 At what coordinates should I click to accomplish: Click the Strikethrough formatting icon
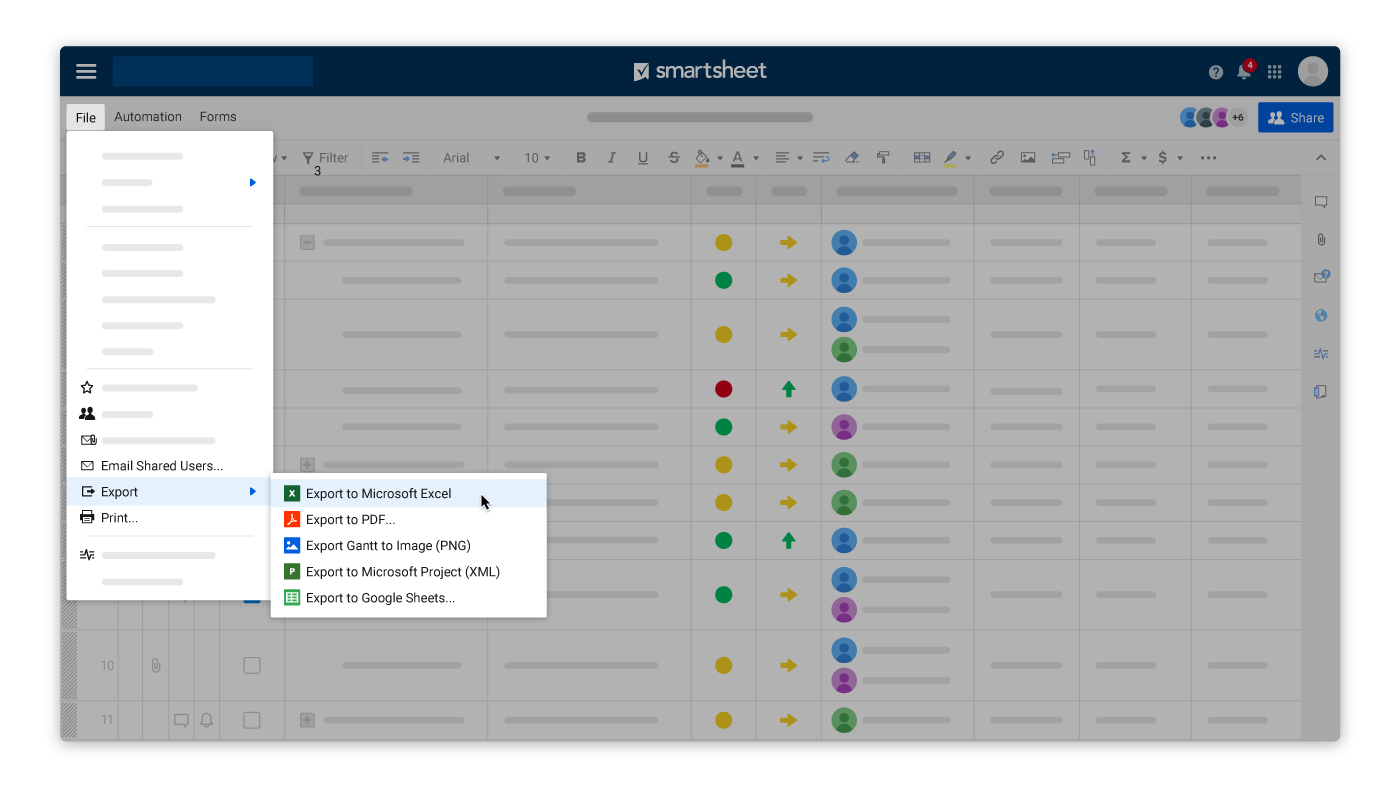(x=674, y=158)
